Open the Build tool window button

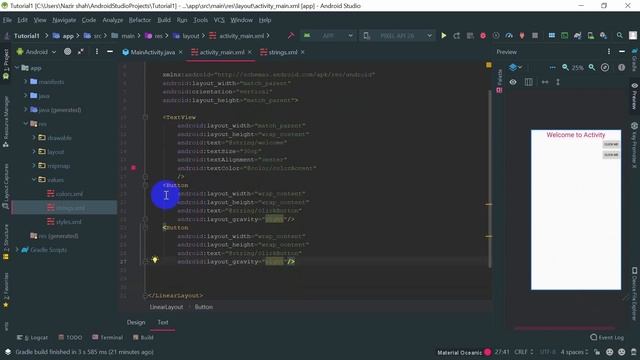click(143, 338)
